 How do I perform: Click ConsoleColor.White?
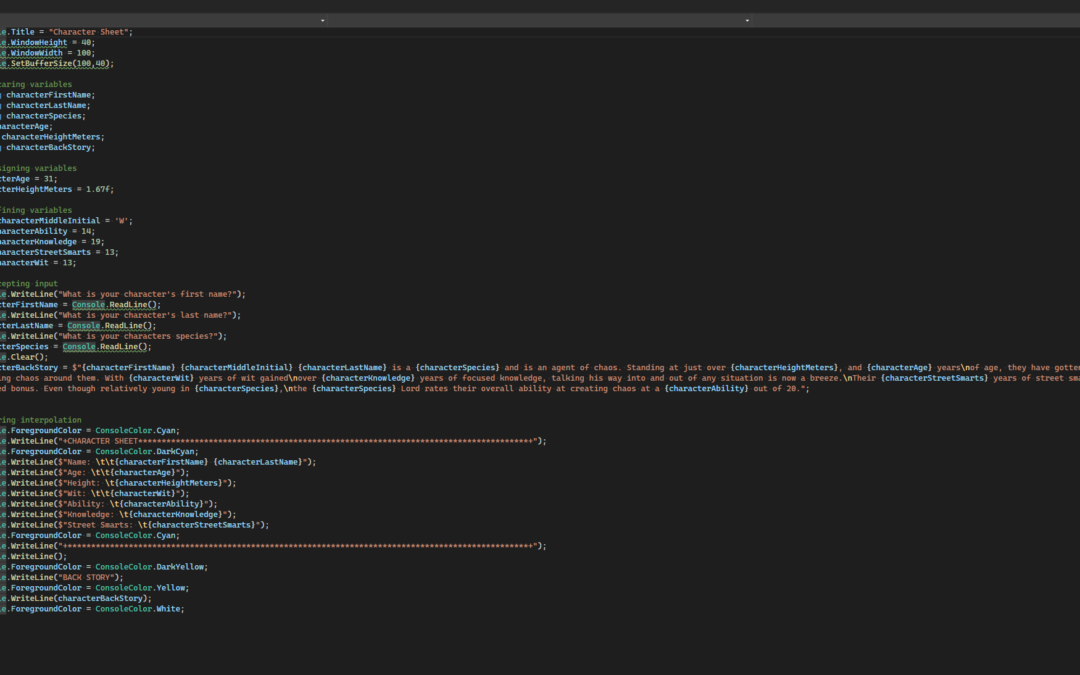point(138,609)
